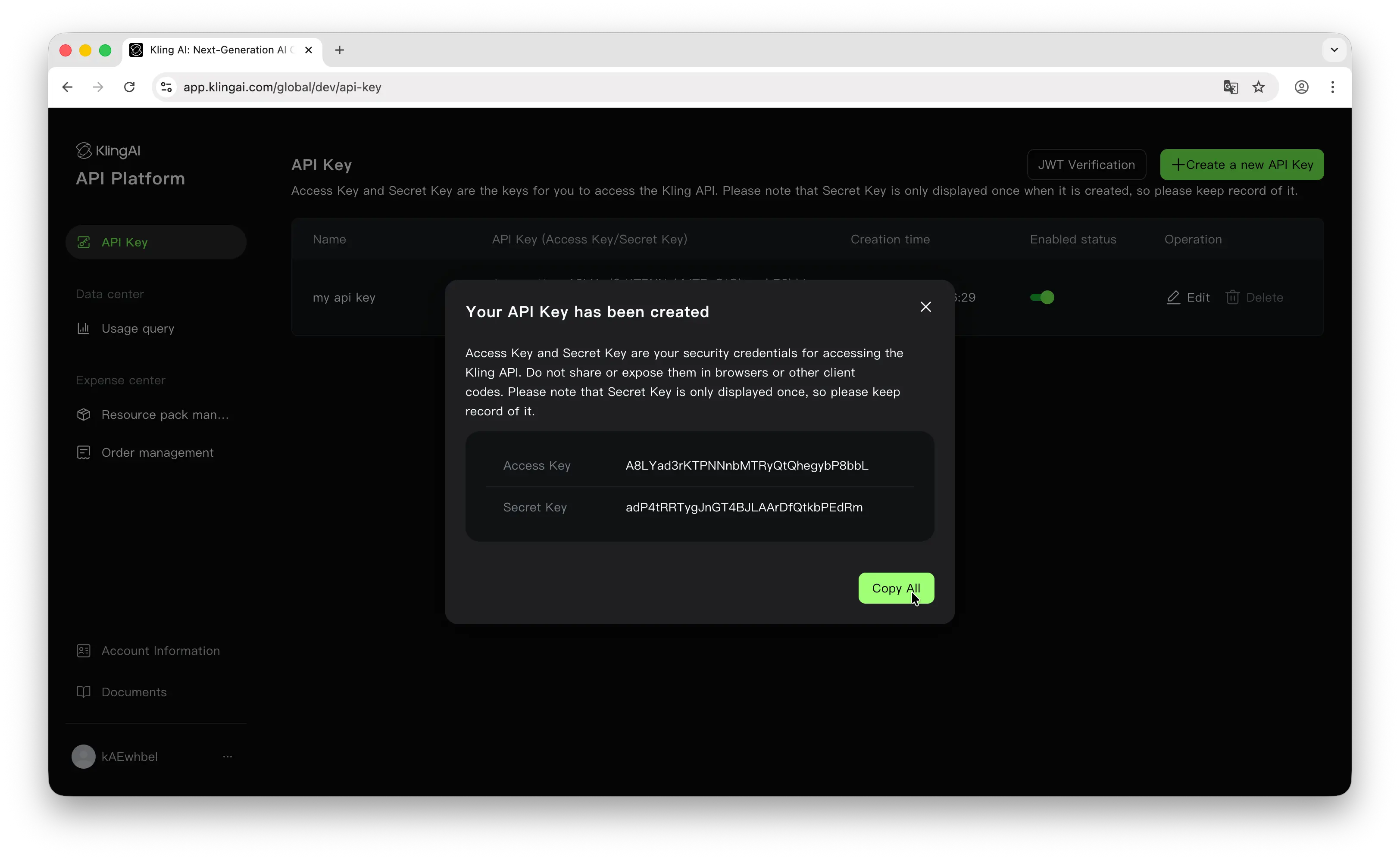Open the more options menu next to kAEwhbel

pyautogui.click(x=228, y=757)
